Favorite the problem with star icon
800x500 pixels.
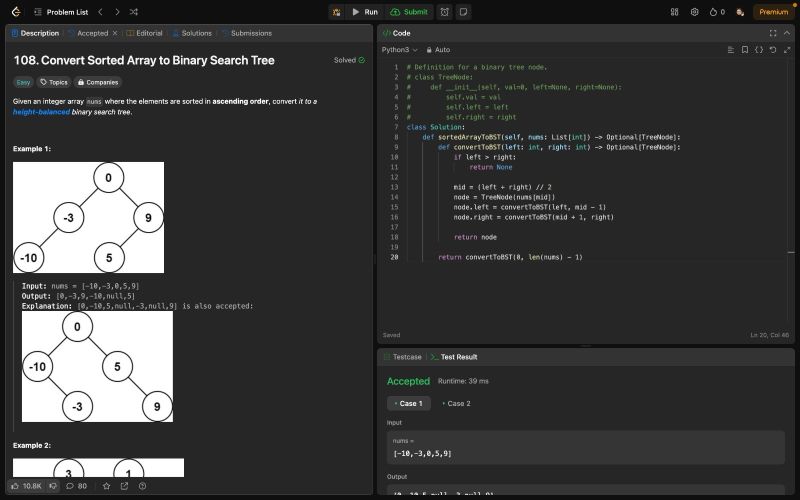106,486
